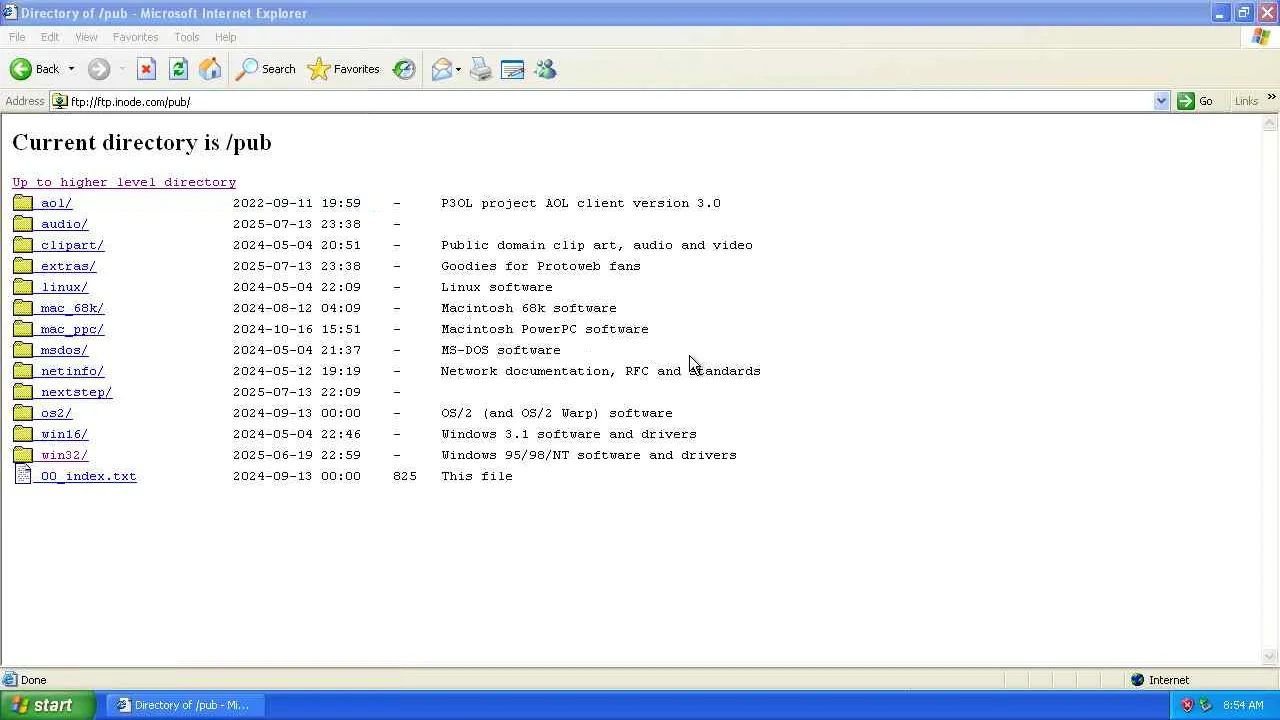
Task: Expand the Links toolbar chevron
Action: pyautogui.click(x=1271, y=97)
